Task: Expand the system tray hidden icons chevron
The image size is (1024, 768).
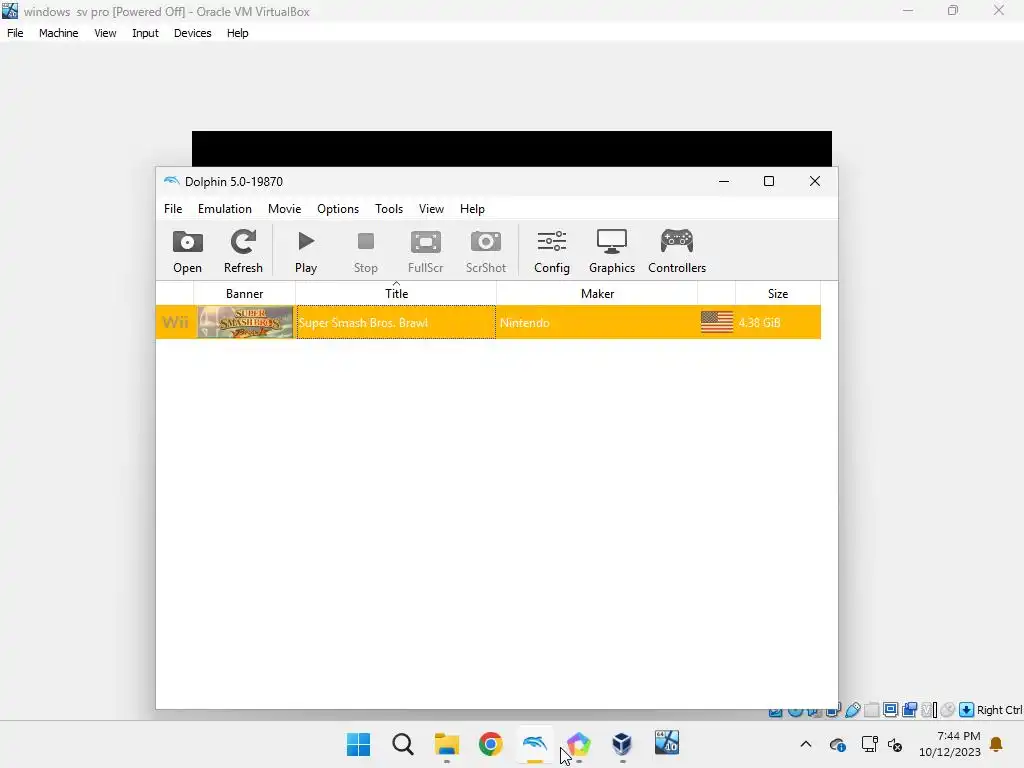Action: (x=806, y=744)
